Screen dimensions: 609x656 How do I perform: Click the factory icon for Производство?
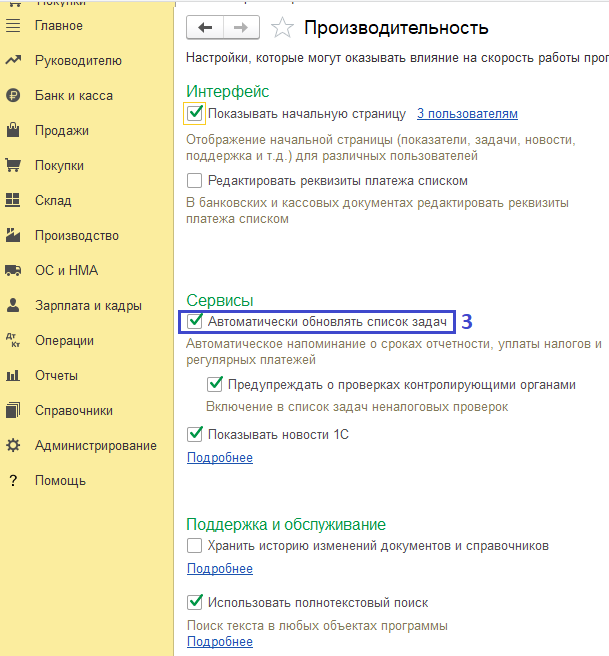(13, 236)
